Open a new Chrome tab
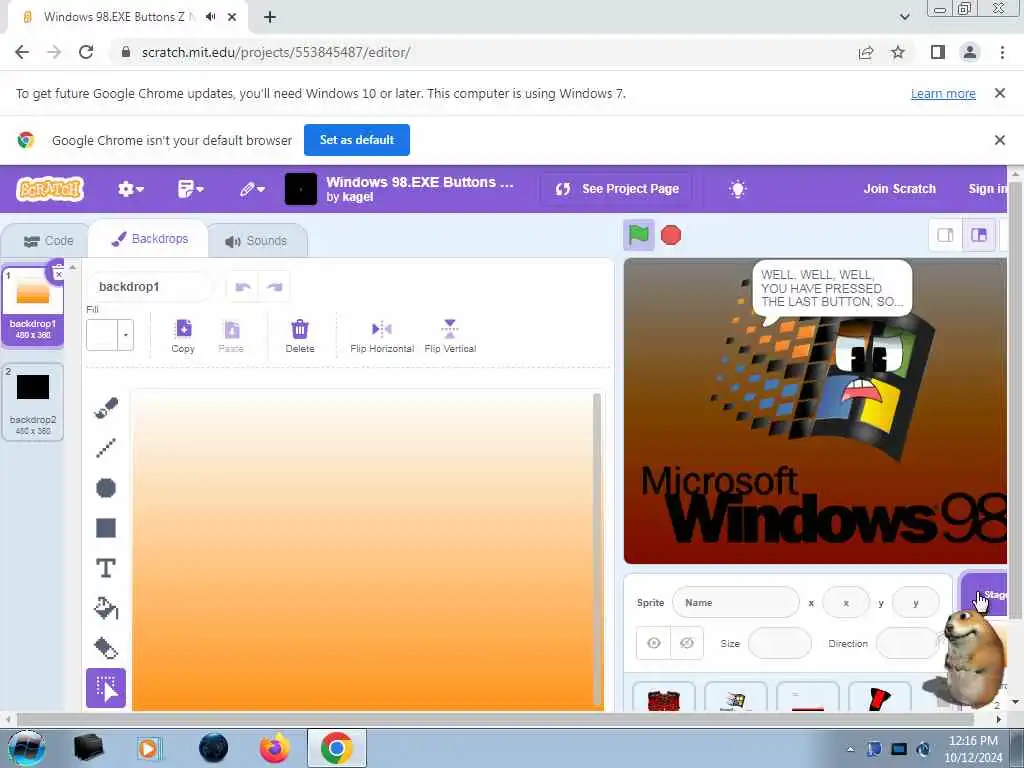This screenshot has width=1024, height=768. pyautogui.click(x=270, y=17)
